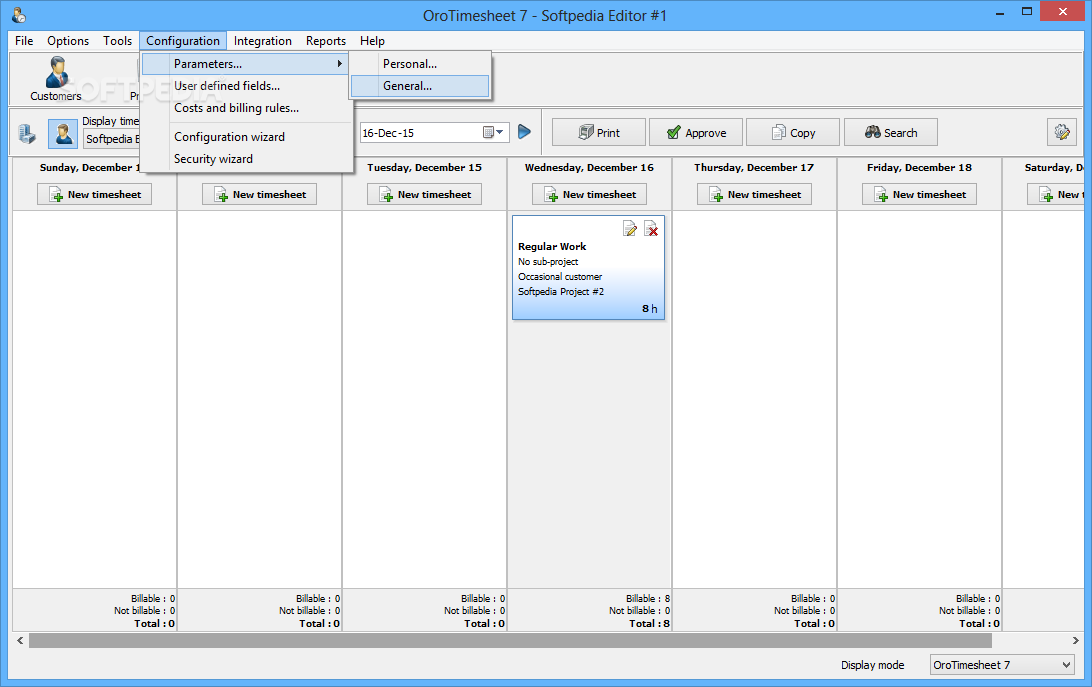Click the Display mode label
This screenshot has height=687, width=1092.
(x=872, y=665)
